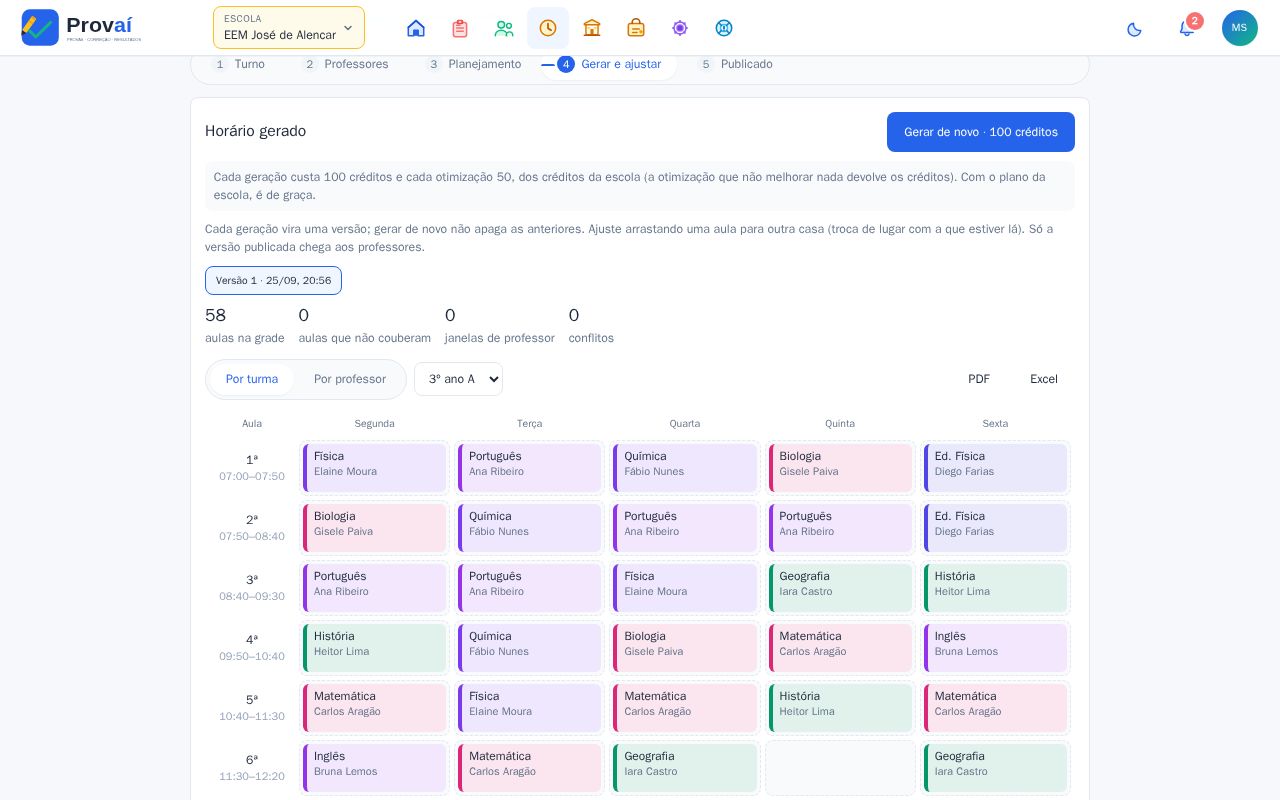
Task: Click the 0 conflitos stat
Action: [x=591, y=326]
